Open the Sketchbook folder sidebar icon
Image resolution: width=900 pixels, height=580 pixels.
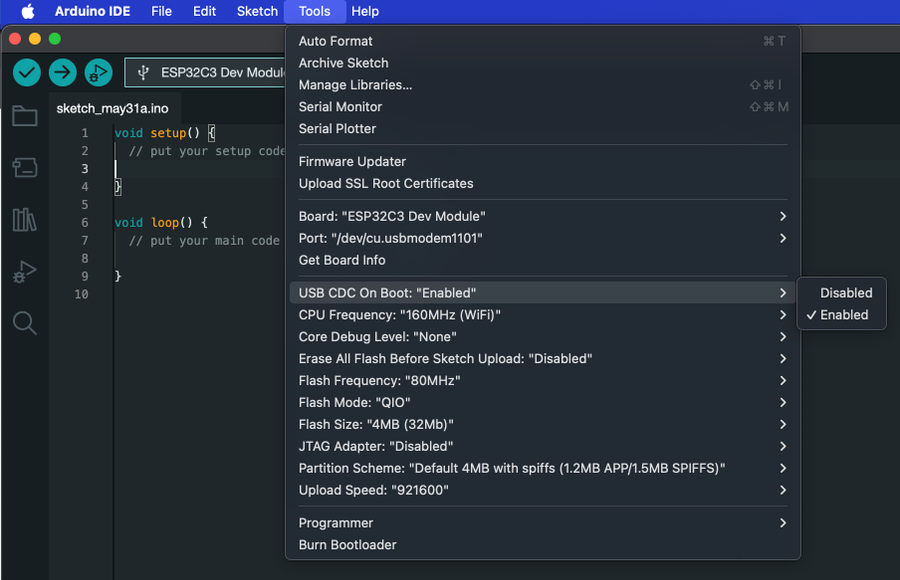tap(24, 116)
